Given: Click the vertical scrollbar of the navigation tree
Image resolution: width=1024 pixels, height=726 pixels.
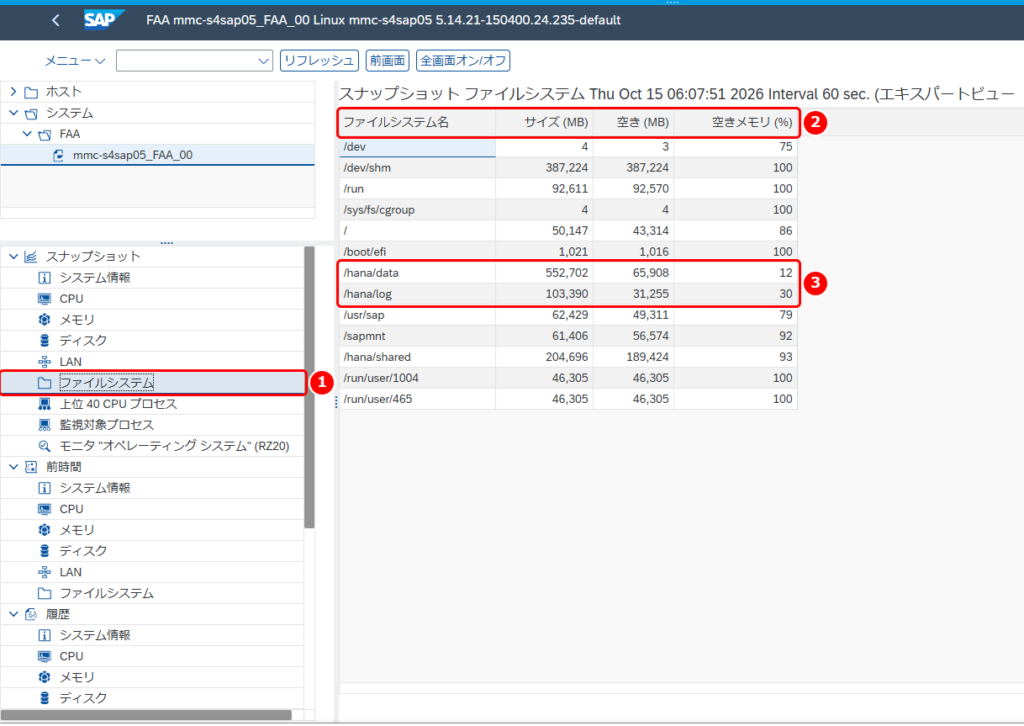Looking at the screenshot, I should (x=310, y=387).
